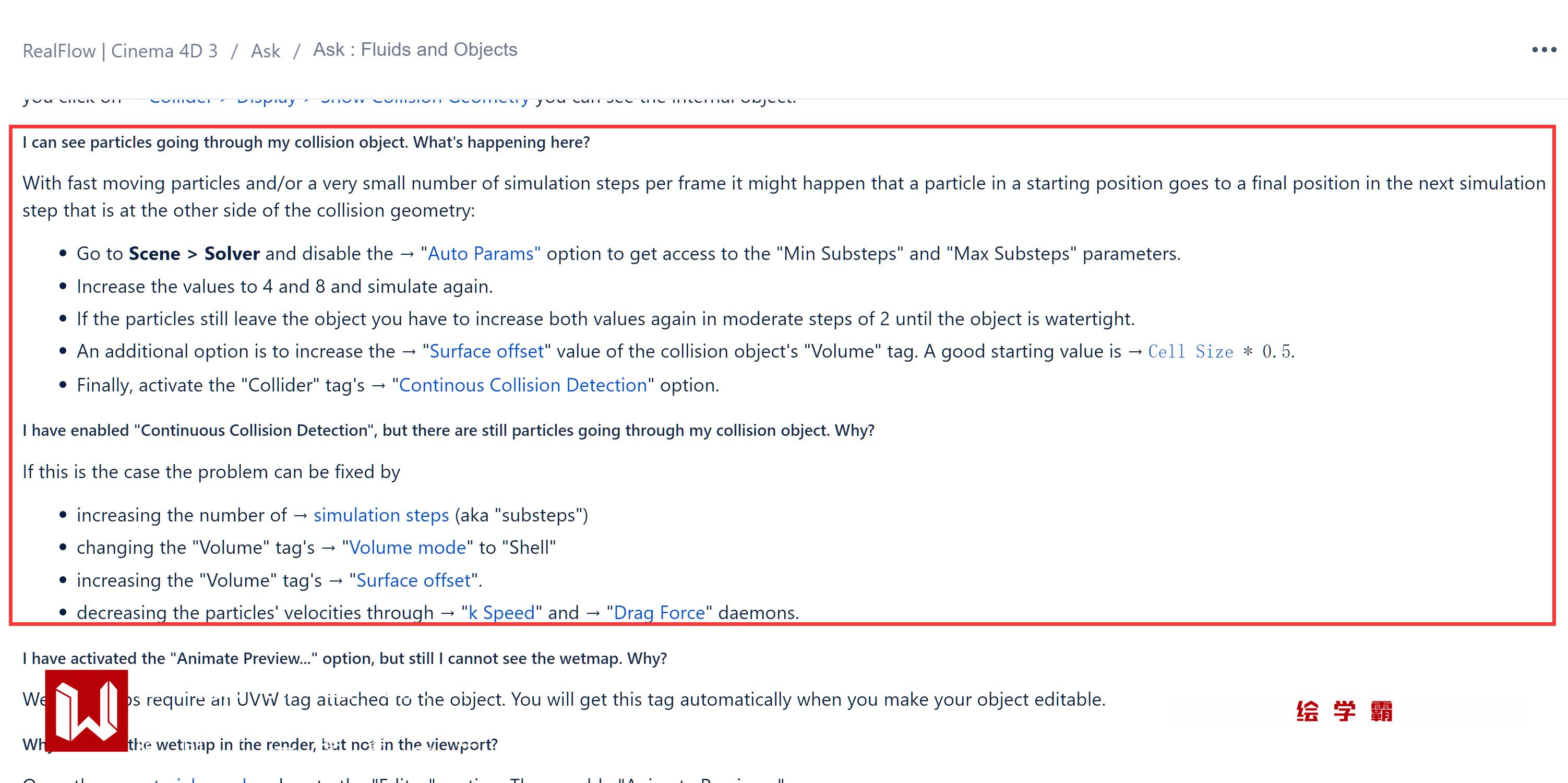This screenshot has height=783, width=1568.
Task: Click Surface offset link in second list
Action: pyautogui.click(x=413, y=580)
